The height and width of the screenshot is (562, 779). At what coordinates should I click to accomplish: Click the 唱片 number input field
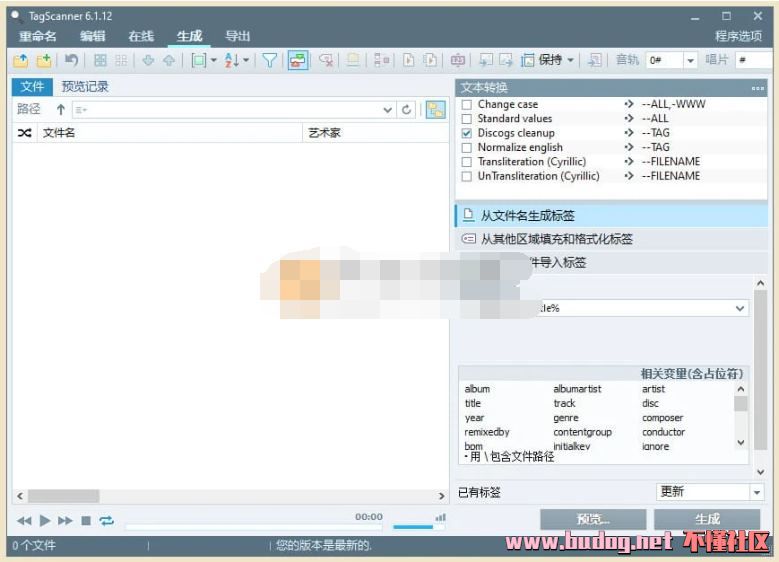[x=754, y=60]
